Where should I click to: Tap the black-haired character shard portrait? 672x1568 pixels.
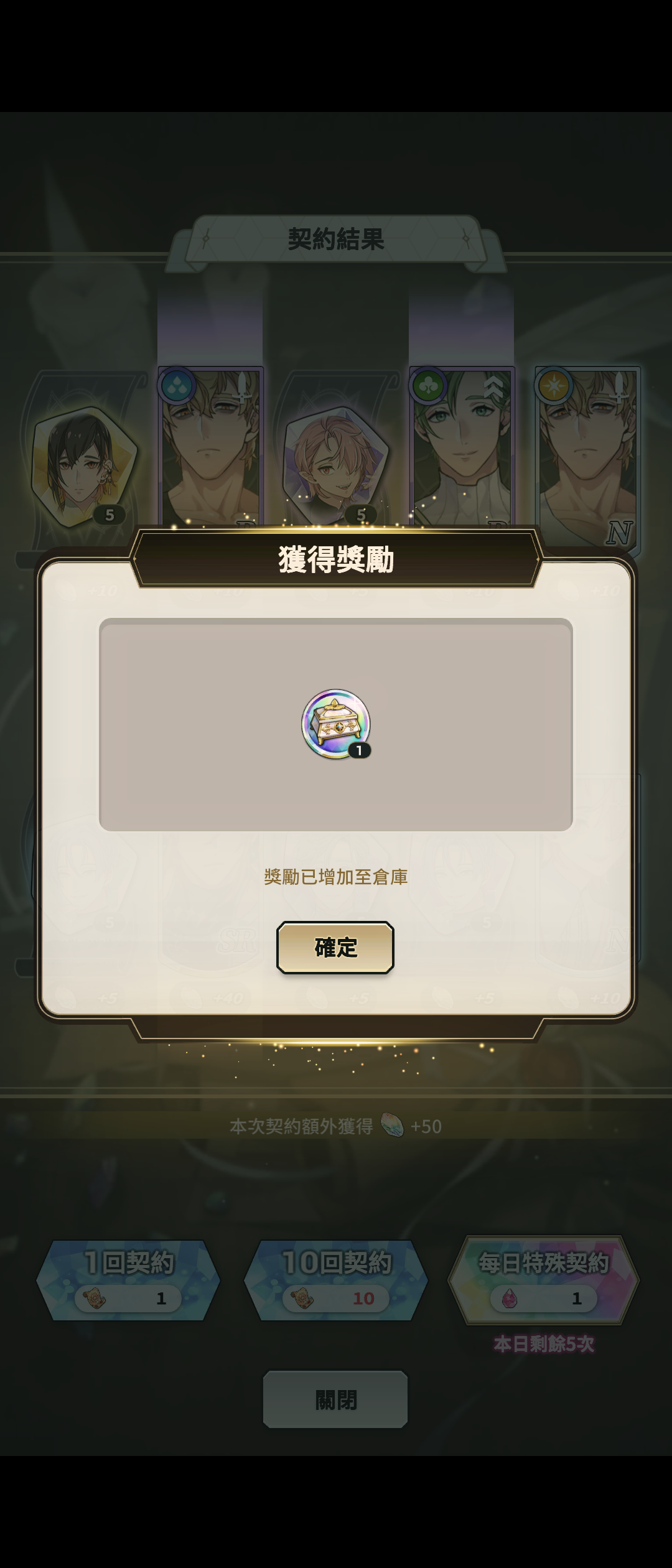(x=83, y=468)
